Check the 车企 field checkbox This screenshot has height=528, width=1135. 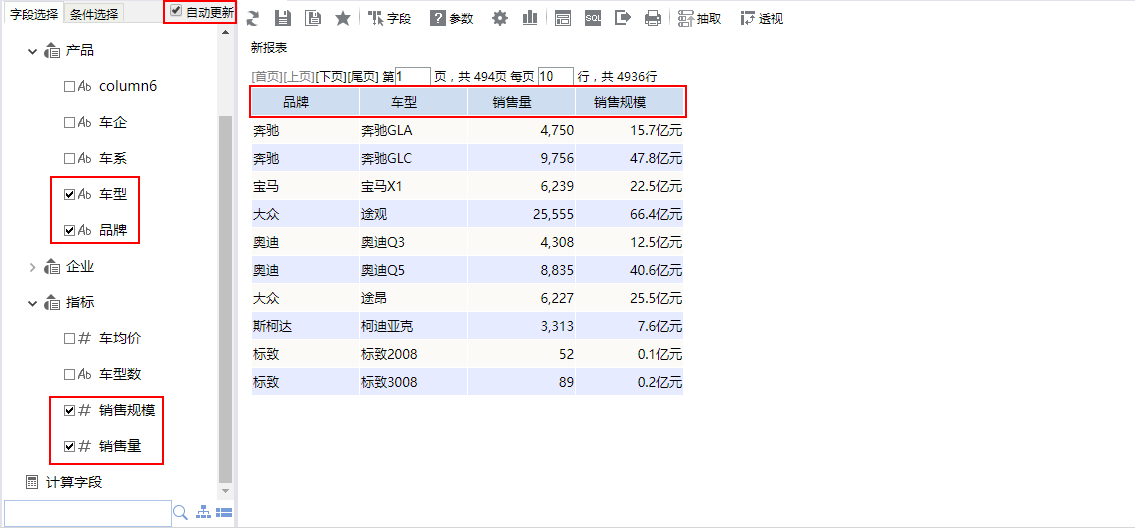pyautogui.click(x=69, y=122)
